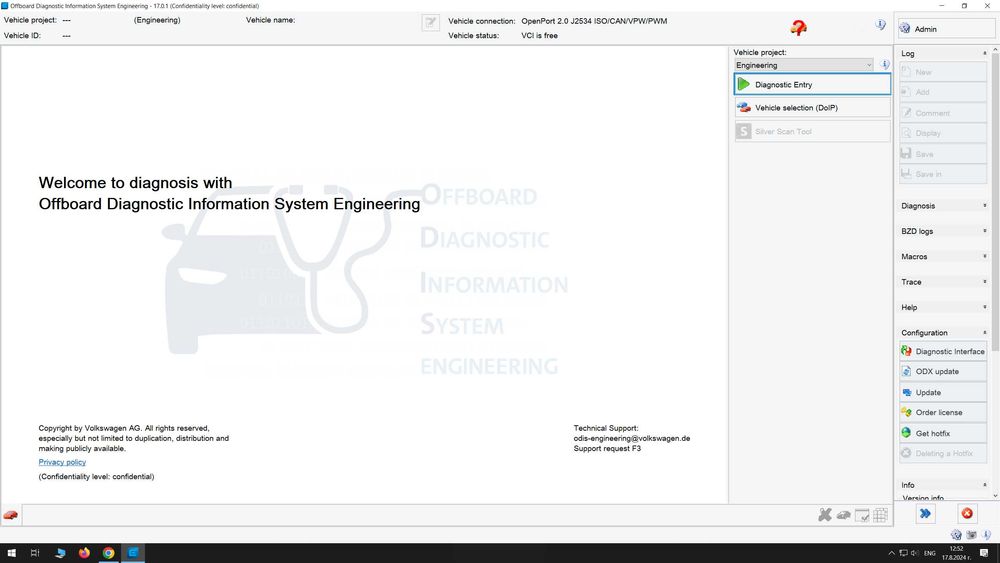
Task: Open the Privacy policy link
Action: (62, 462)
